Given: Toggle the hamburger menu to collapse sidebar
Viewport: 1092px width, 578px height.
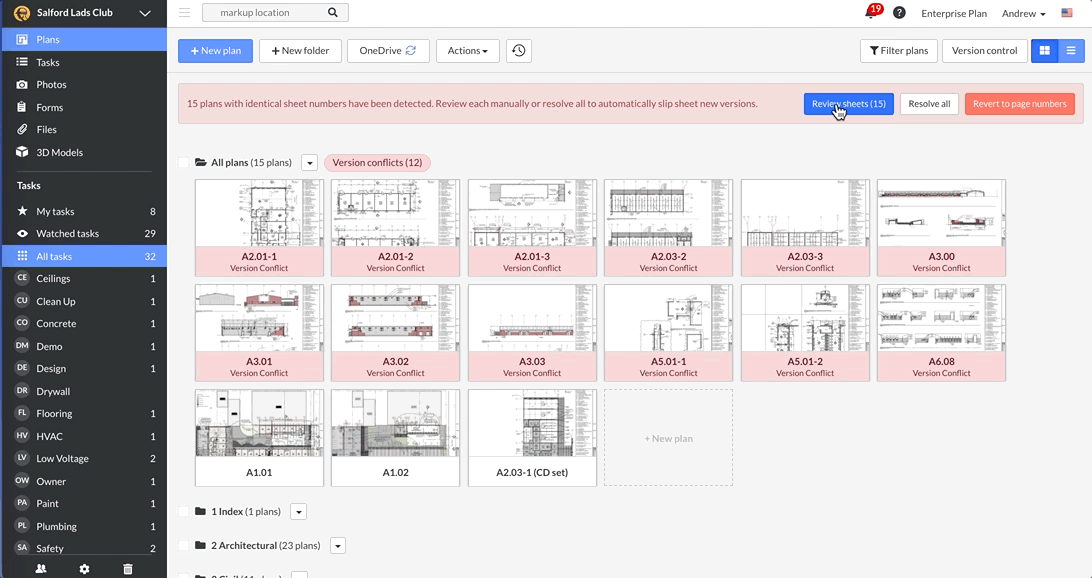Looking at the screenshot, I should click(x=184, y=13).
